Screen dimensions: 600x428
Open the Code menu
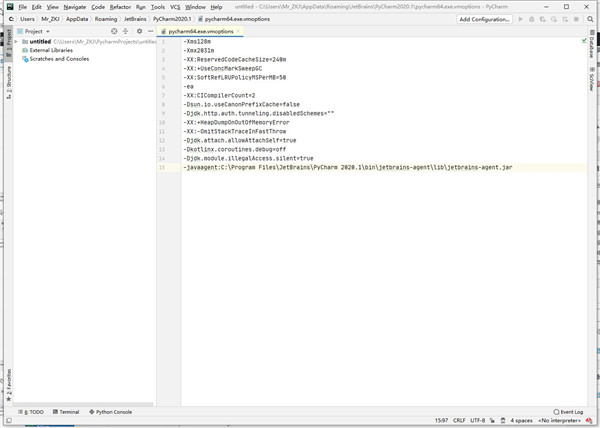(98, 7)
